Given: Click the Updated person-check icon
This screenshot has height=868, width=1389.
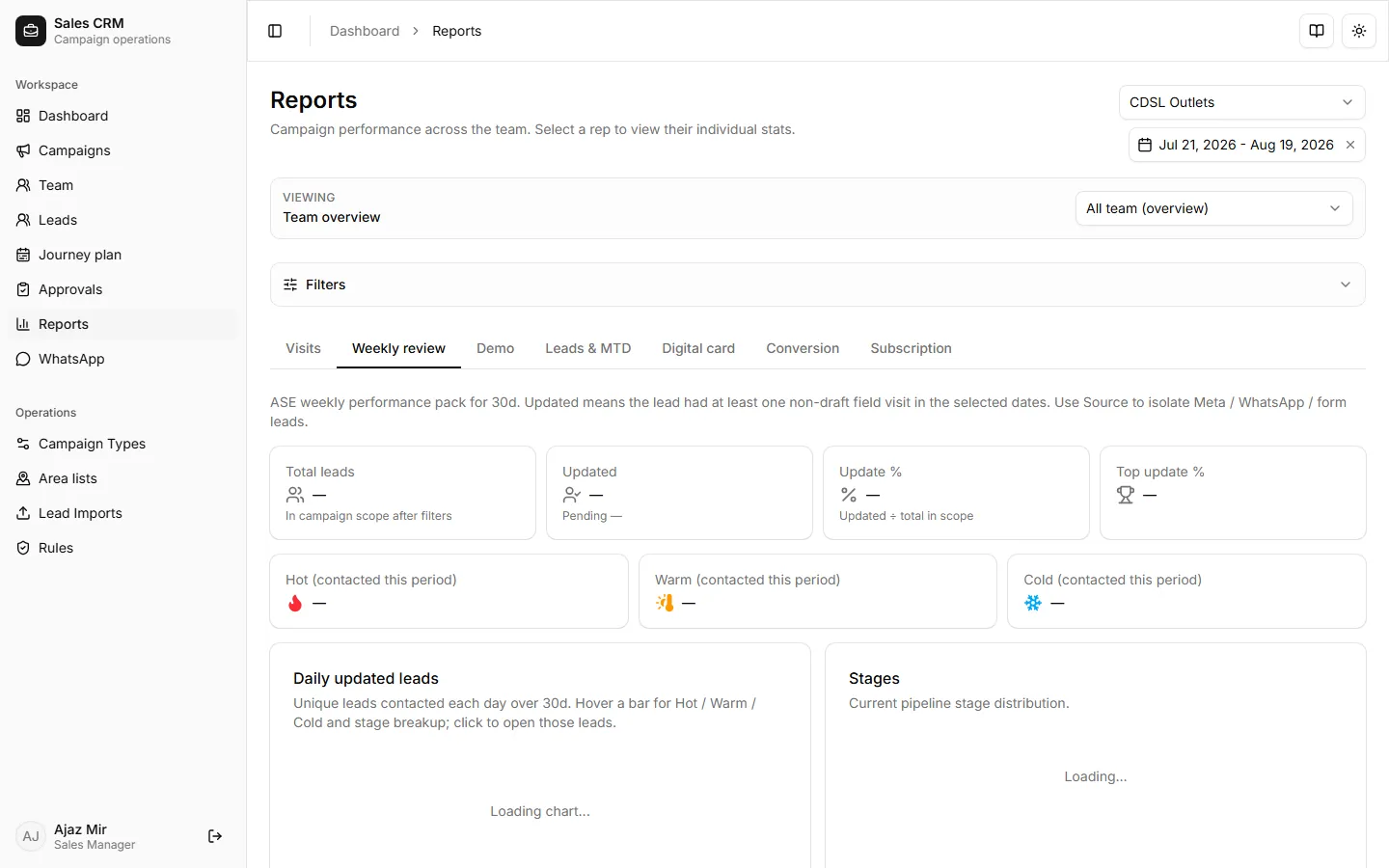Looking at the screenshot, I should [x=572, y=495].
